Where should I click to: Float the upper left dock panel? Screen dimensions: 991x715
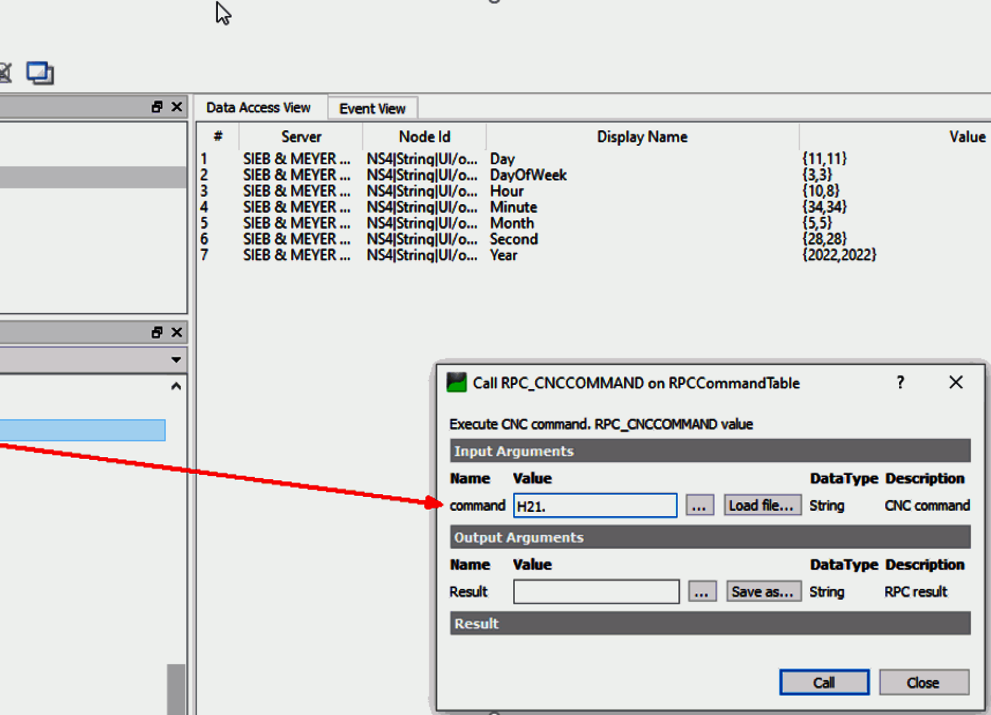click(x=157, y=107)
